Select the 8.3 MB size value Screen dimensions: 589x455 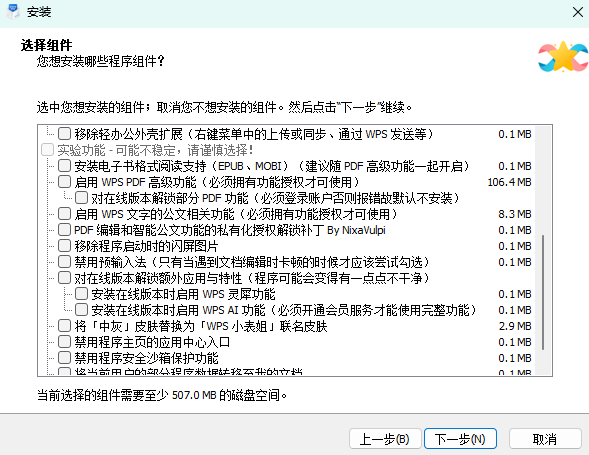pyautogui.click(x=515, y=214)
